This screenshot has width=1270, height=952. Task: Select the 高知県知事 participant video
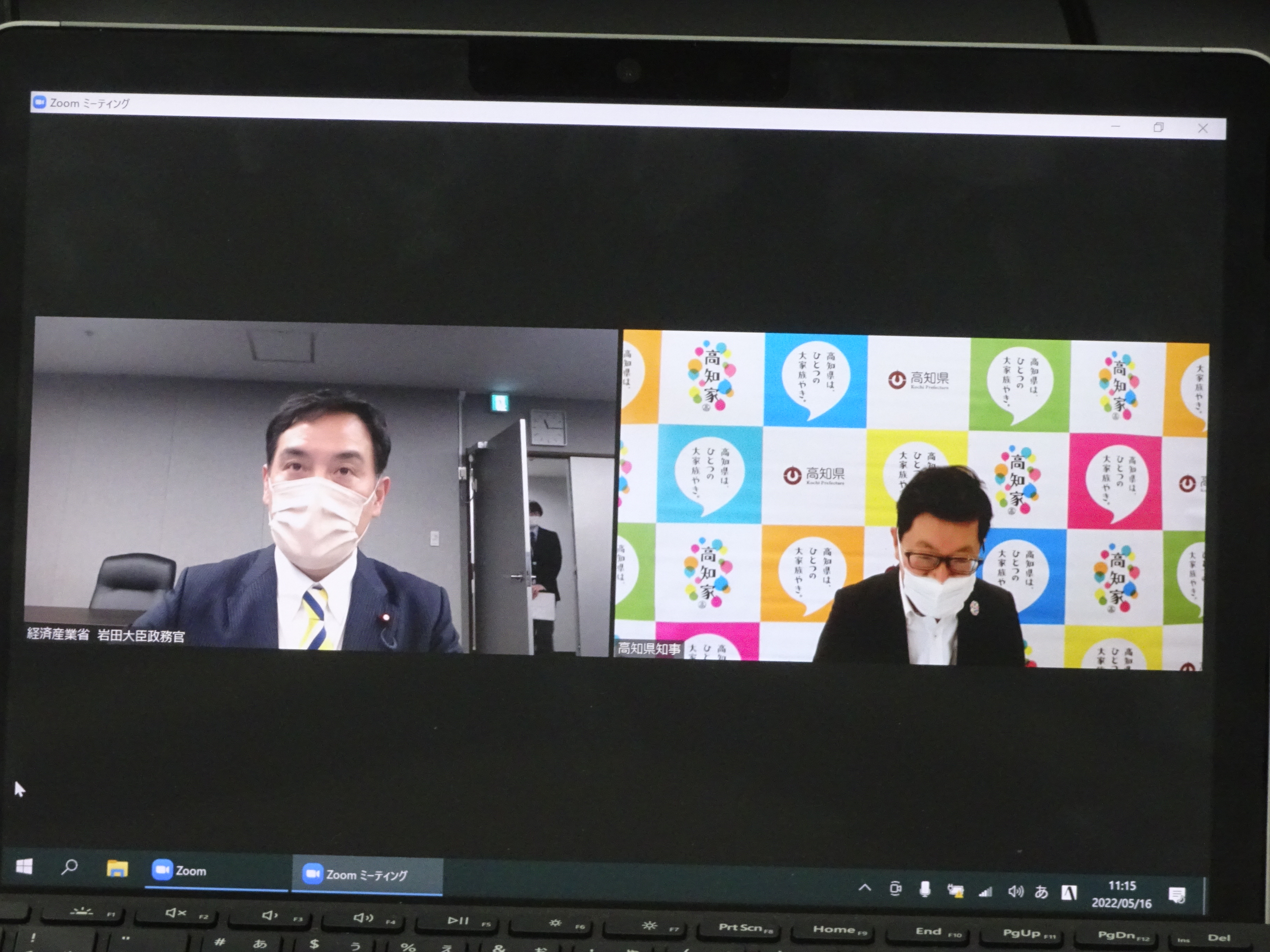[913, 499]
